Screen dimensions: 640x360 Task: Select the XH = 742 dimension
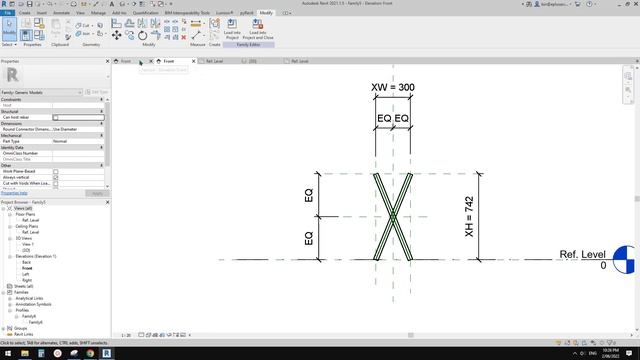[x=469, y=216]
